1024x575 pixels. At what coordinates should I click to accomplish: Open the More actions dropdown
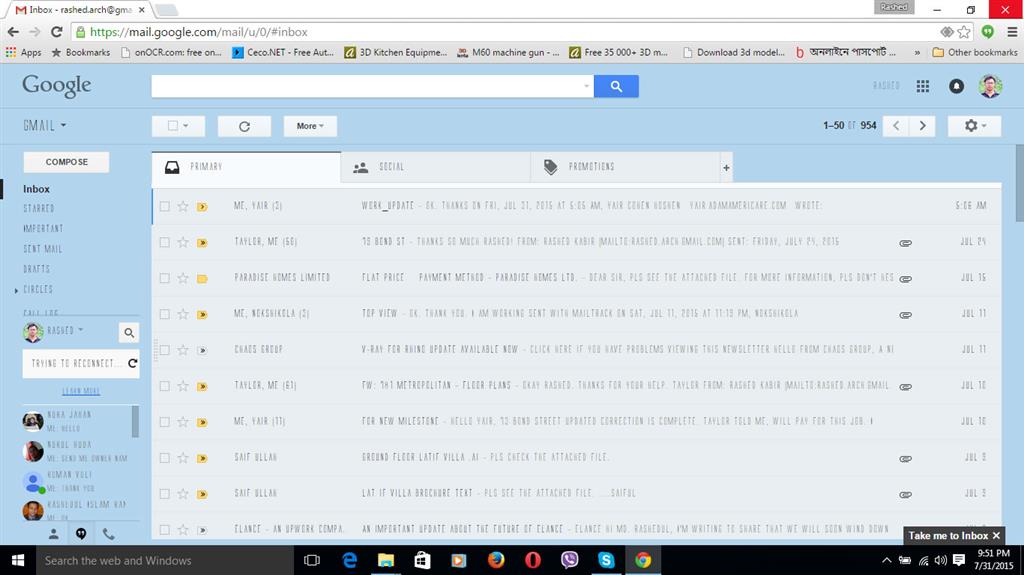310,126
